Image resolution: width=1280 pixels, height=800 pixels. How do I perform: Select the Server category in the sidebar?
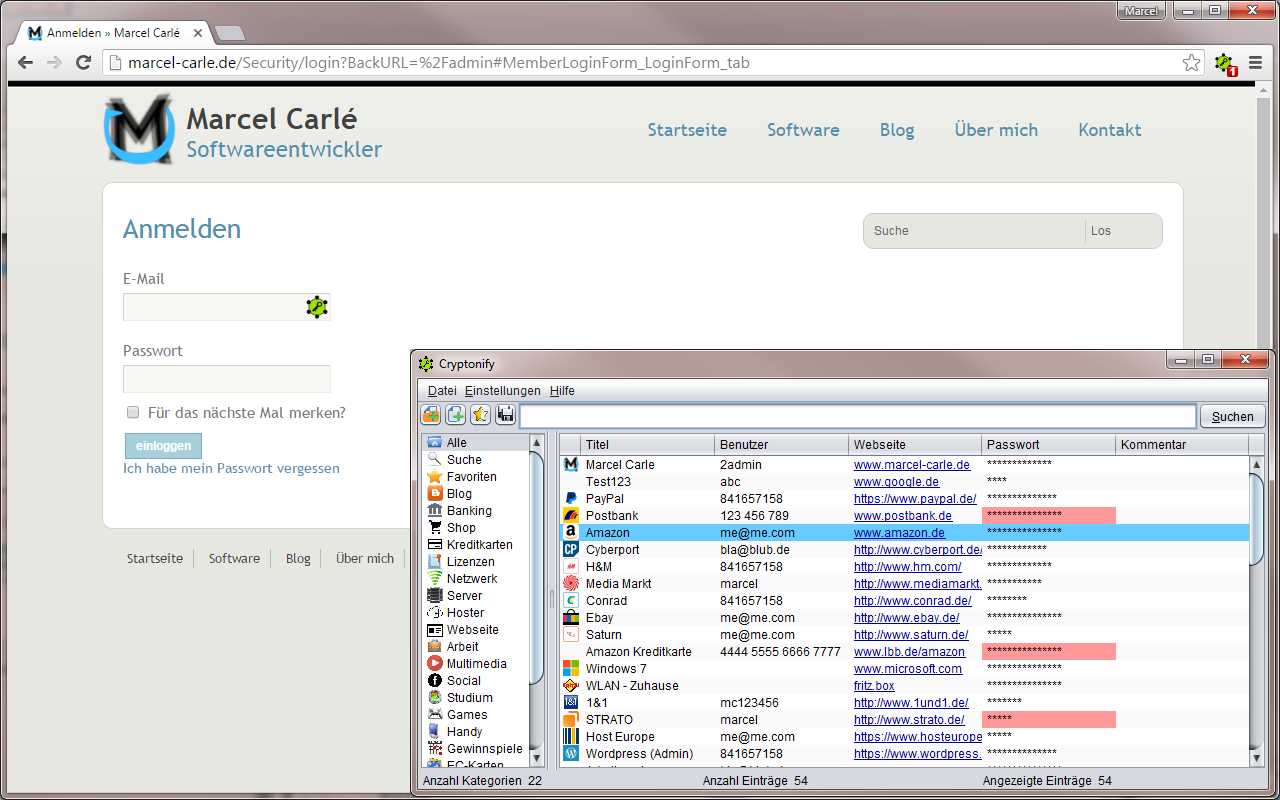(x=454, y=596)
